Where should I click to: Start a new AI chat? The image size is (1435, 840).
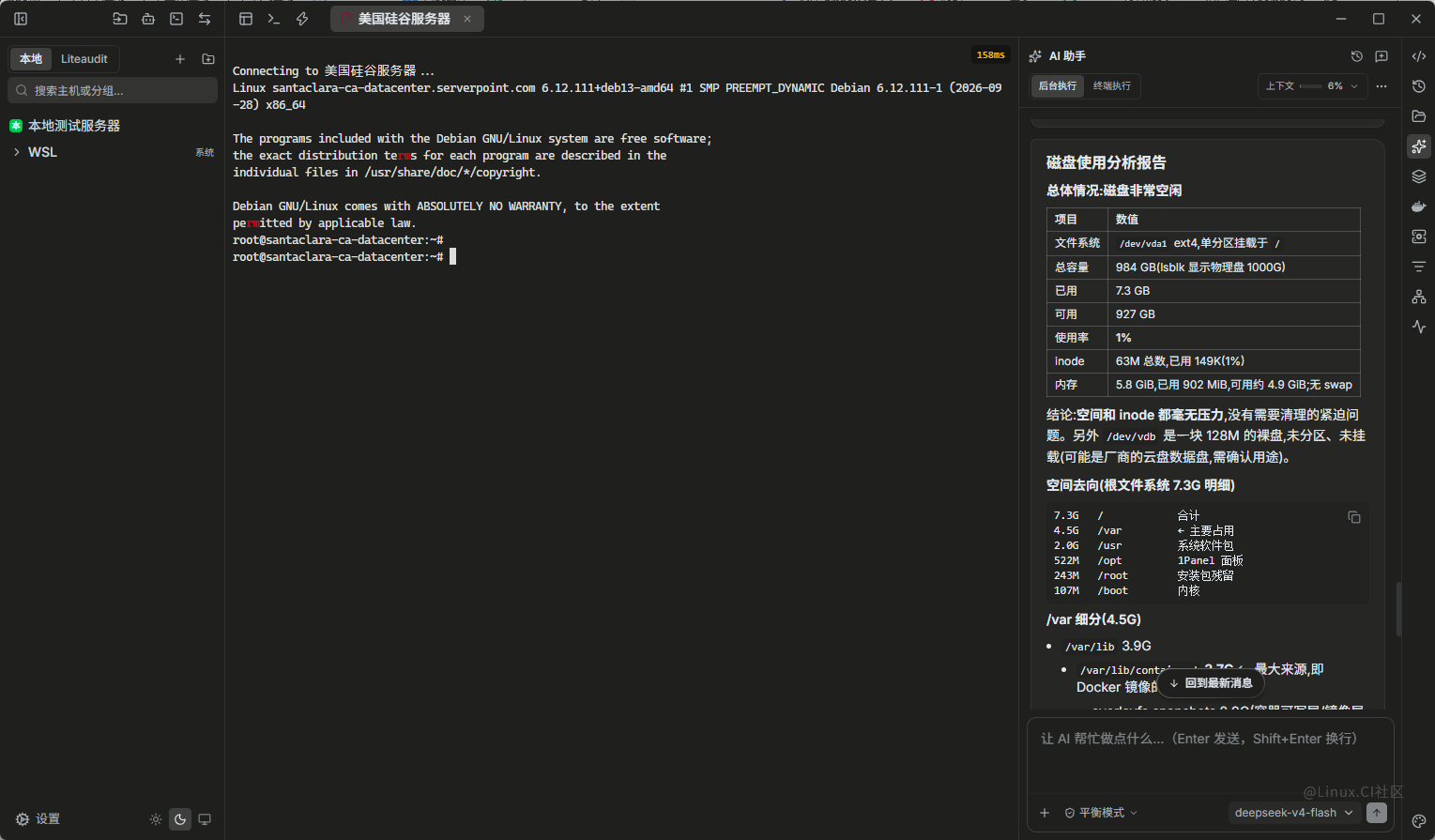[1382, 56]
